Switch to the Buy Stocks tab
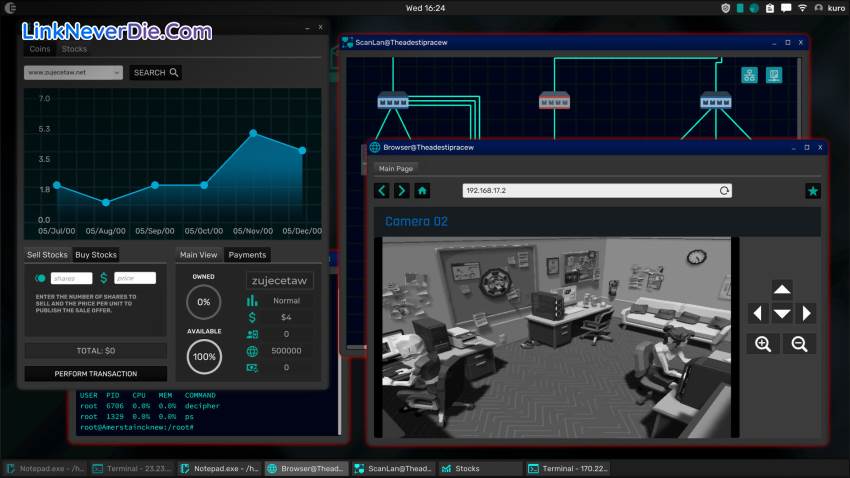Screen dimensions: 850x478 [x=96, y=255]
